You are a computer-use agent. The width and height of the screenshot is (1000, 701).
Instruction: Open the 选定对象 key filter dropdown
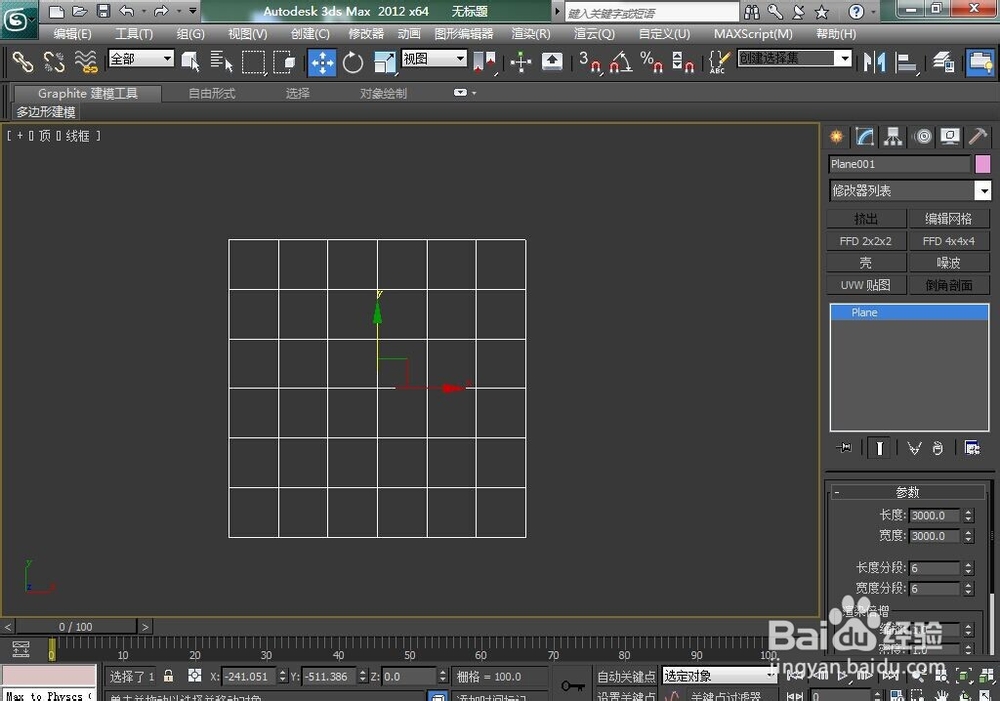(718, 675)
